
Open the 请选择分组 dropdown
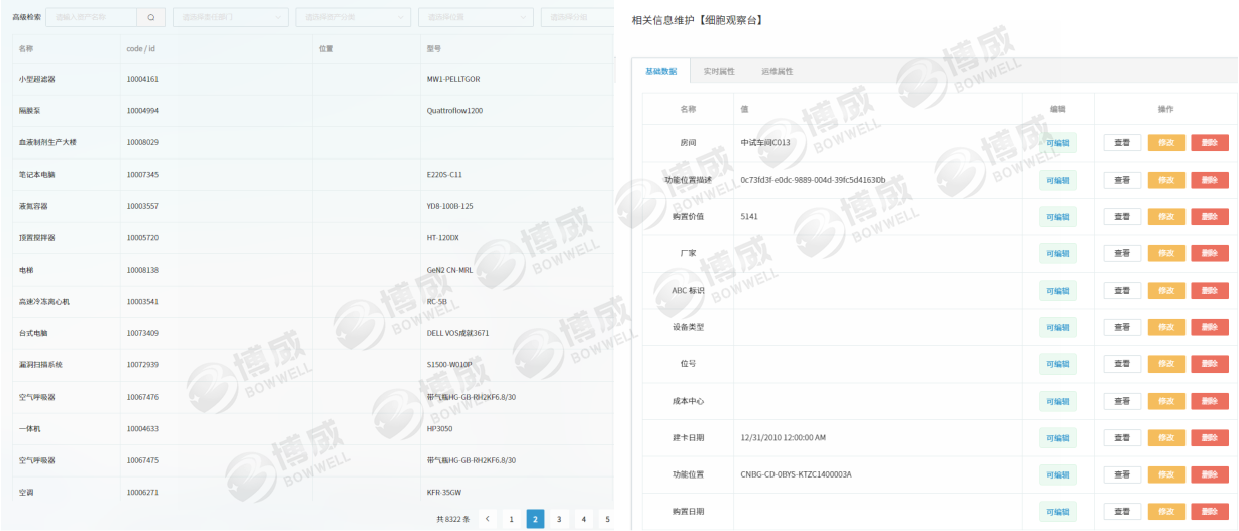[576, 17]
